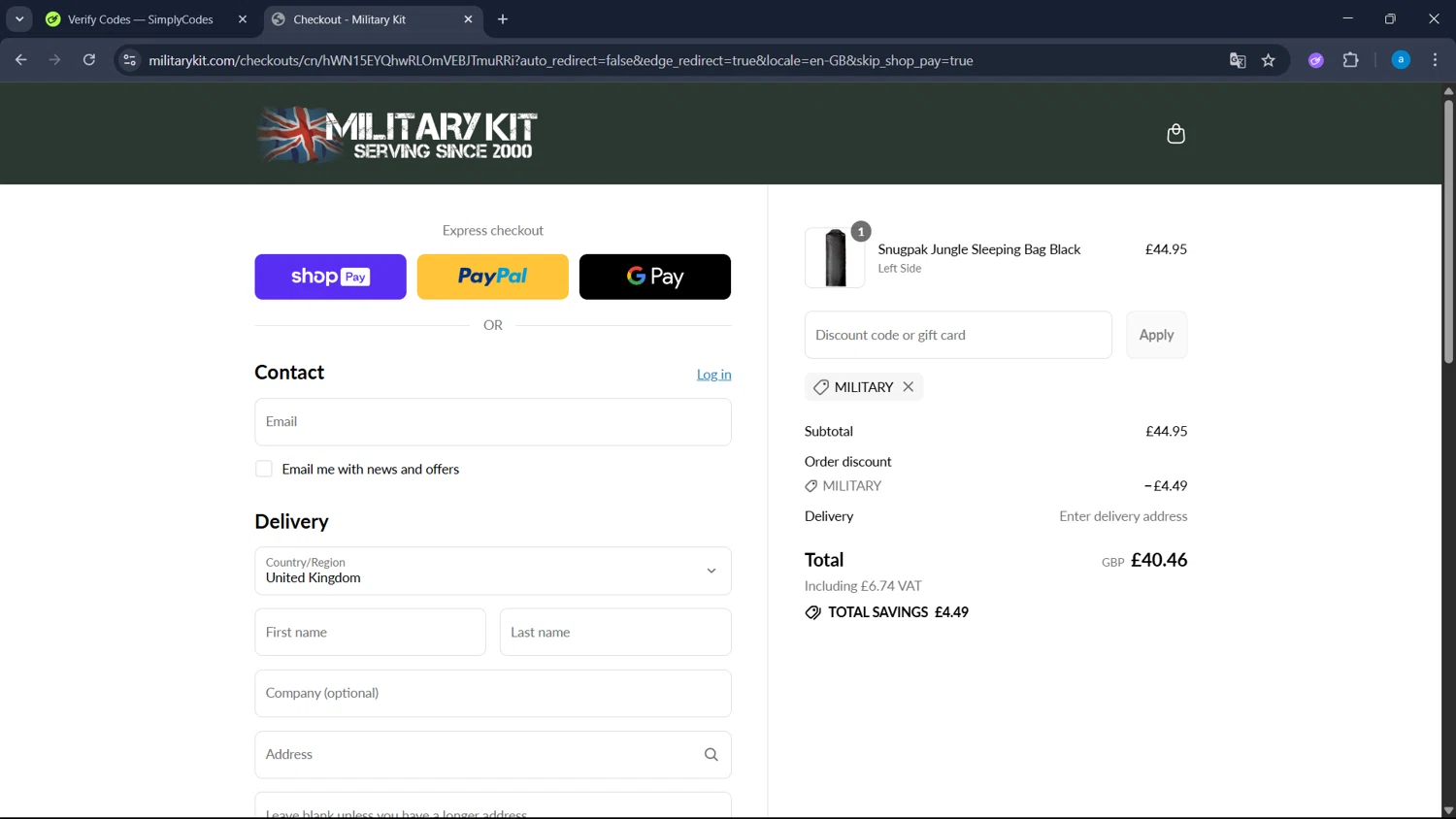Screen dimensions: 1456x819
Task: Pay with PayPal express checkout
Action: click(492, 277)
